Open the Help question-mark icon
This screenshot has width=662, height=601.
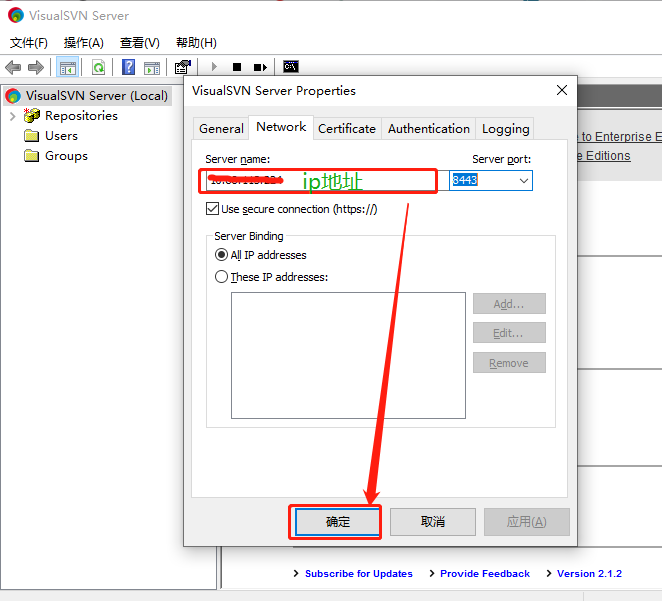(x=128, y=67)
